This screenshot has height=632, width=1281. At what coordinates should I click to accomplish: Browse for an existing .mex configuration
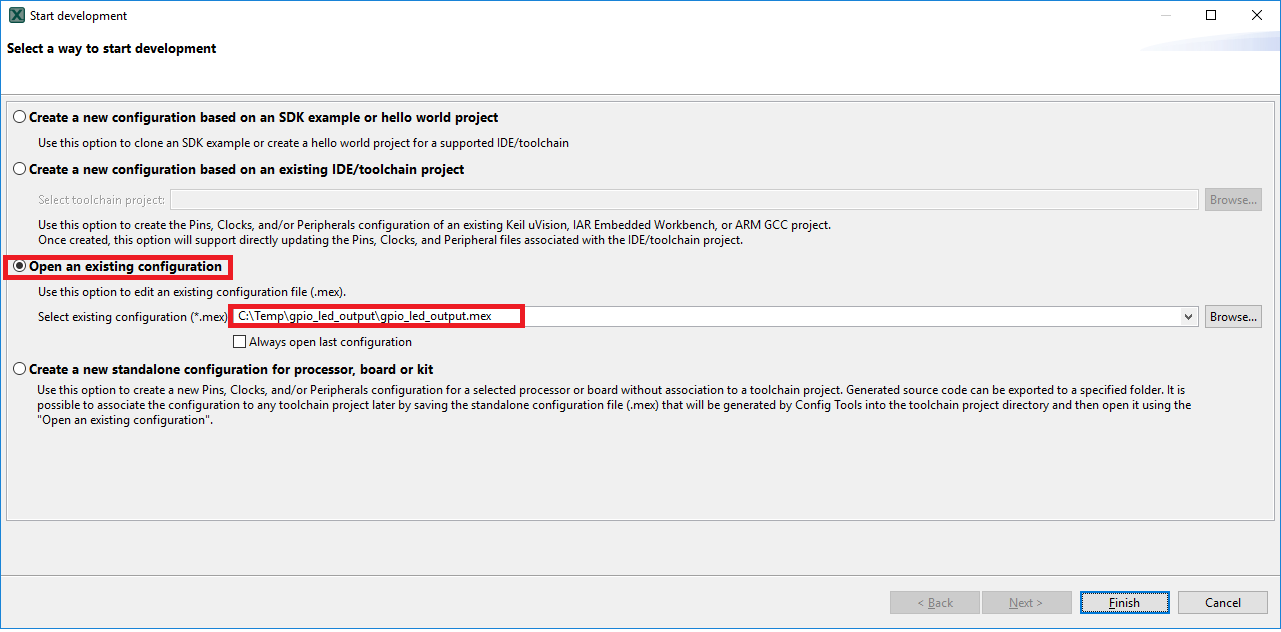[x=1232, y=317]
